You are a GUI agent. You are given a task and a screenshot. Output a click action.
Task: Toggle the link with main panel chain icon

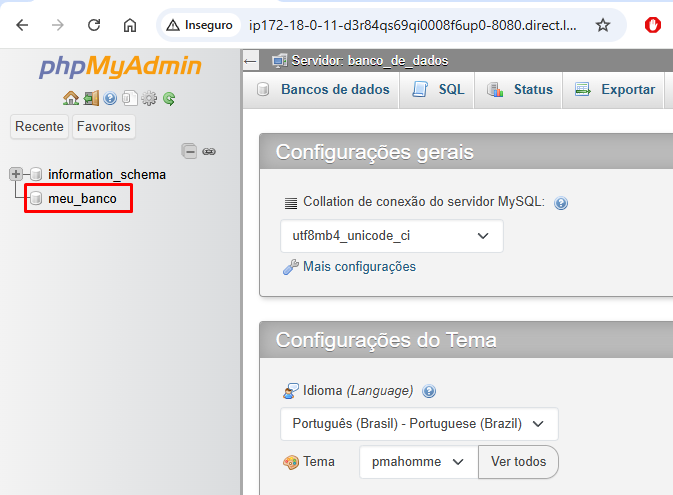coord(209,152)
